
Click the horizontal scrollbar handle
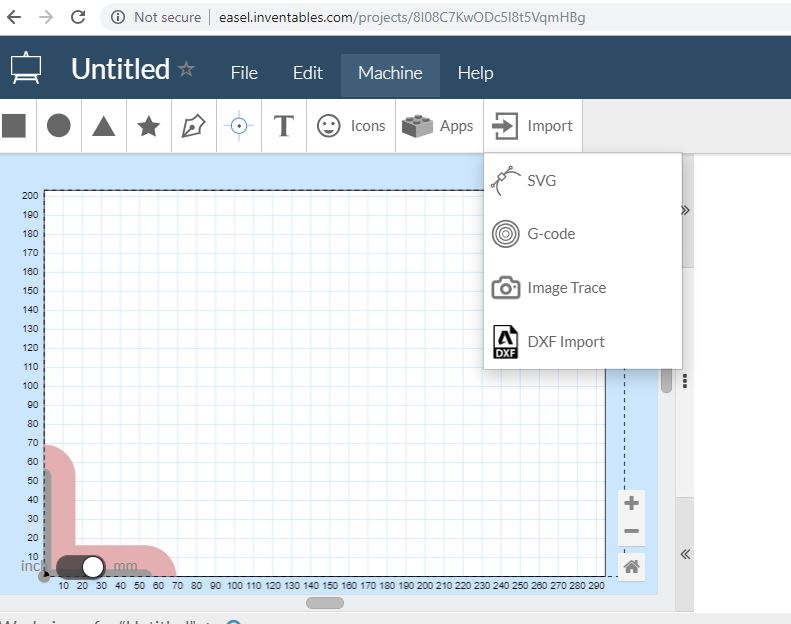[325, 603]
